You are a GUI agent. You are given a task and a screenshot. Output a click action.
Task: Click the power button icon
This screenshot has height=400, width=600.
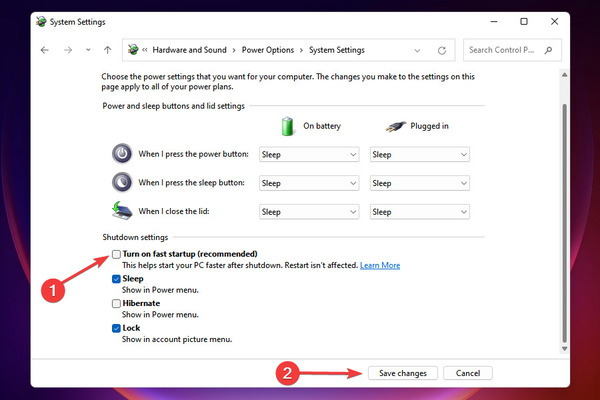coord(122,153)
